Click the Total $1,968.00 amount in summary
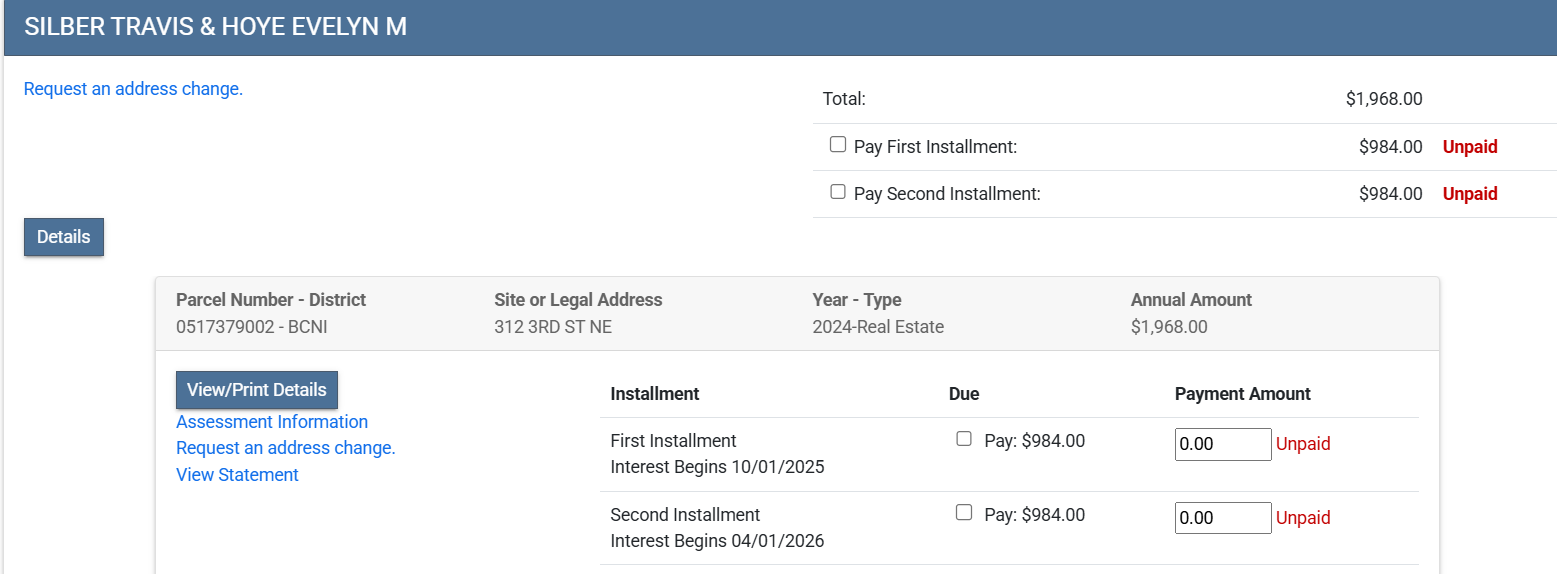The image size is (1557, 574). tap(1383, 99)
